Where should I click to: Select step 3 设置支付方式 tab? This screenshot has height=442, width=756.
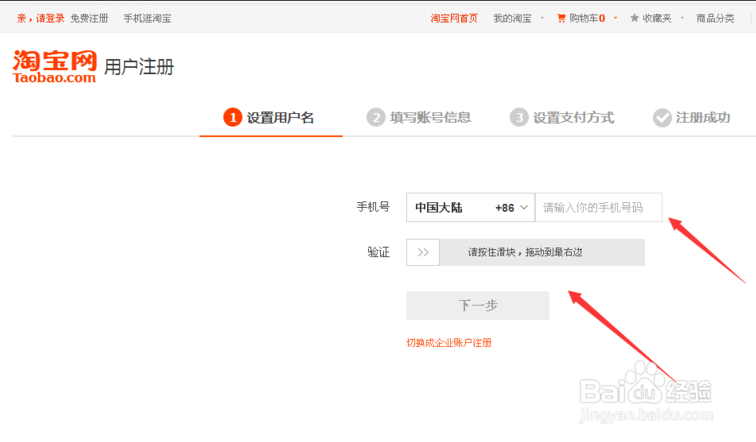click(x=562, y=118)
